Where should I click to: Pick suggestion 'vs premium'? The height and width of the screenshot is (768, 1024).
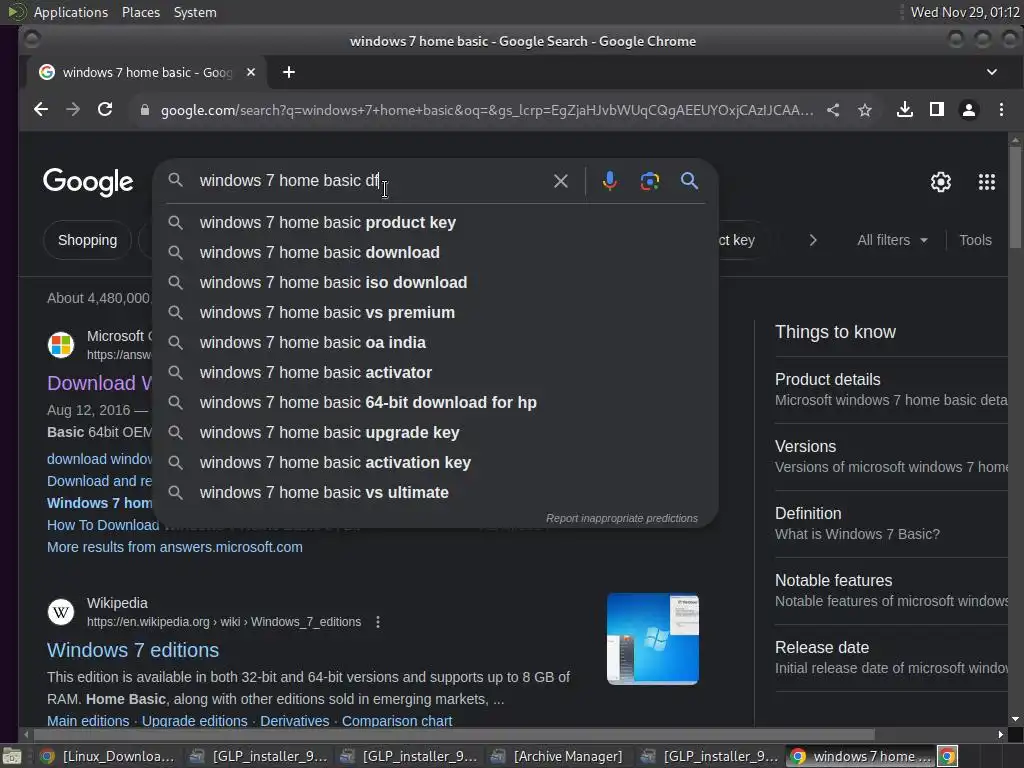tap(435, 313)
